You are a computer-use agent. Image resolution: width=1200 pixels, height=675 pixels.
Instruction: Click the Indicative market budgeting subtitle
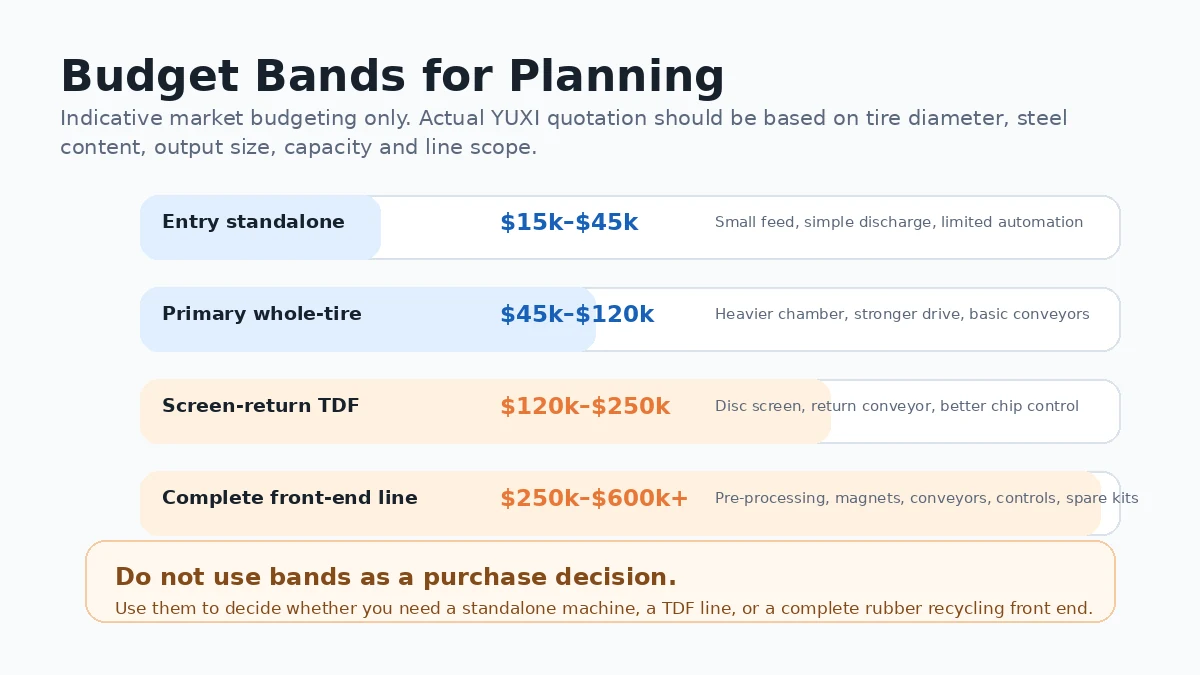[564, 133]
